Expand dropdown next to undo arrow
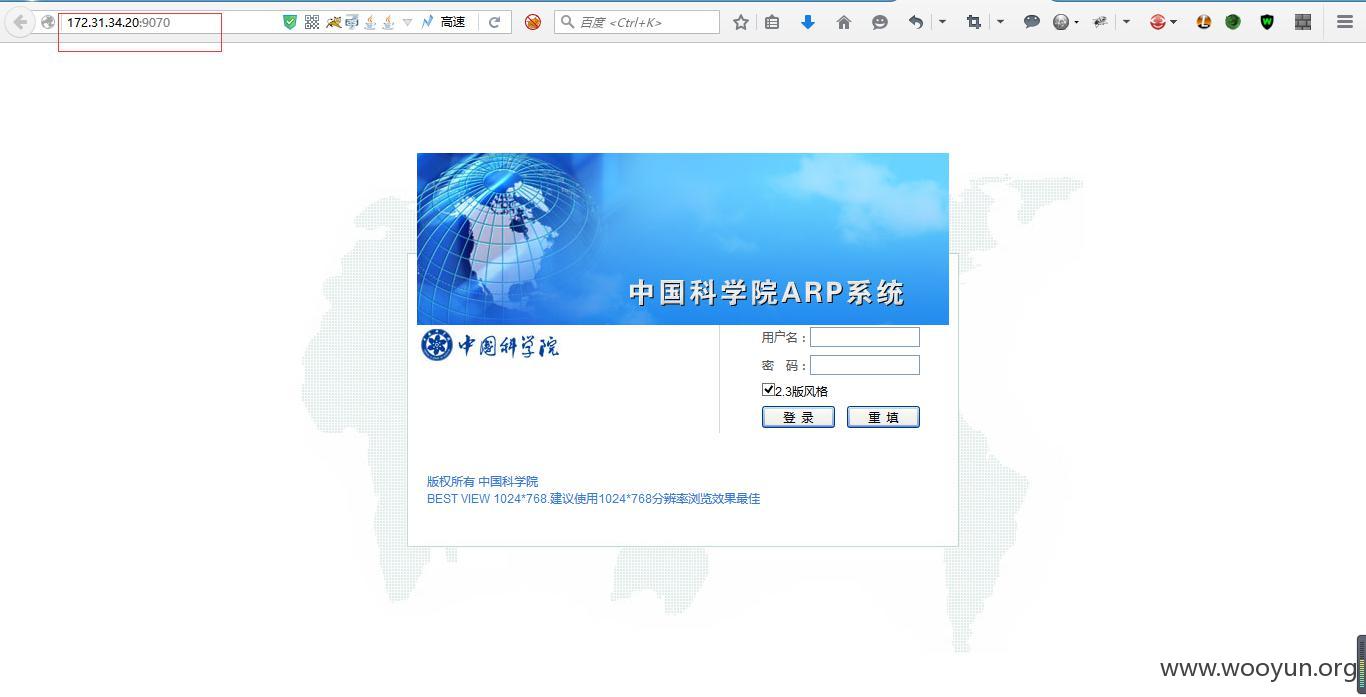This screenshot has height=697, width=1366. click(x=942, y=22)
